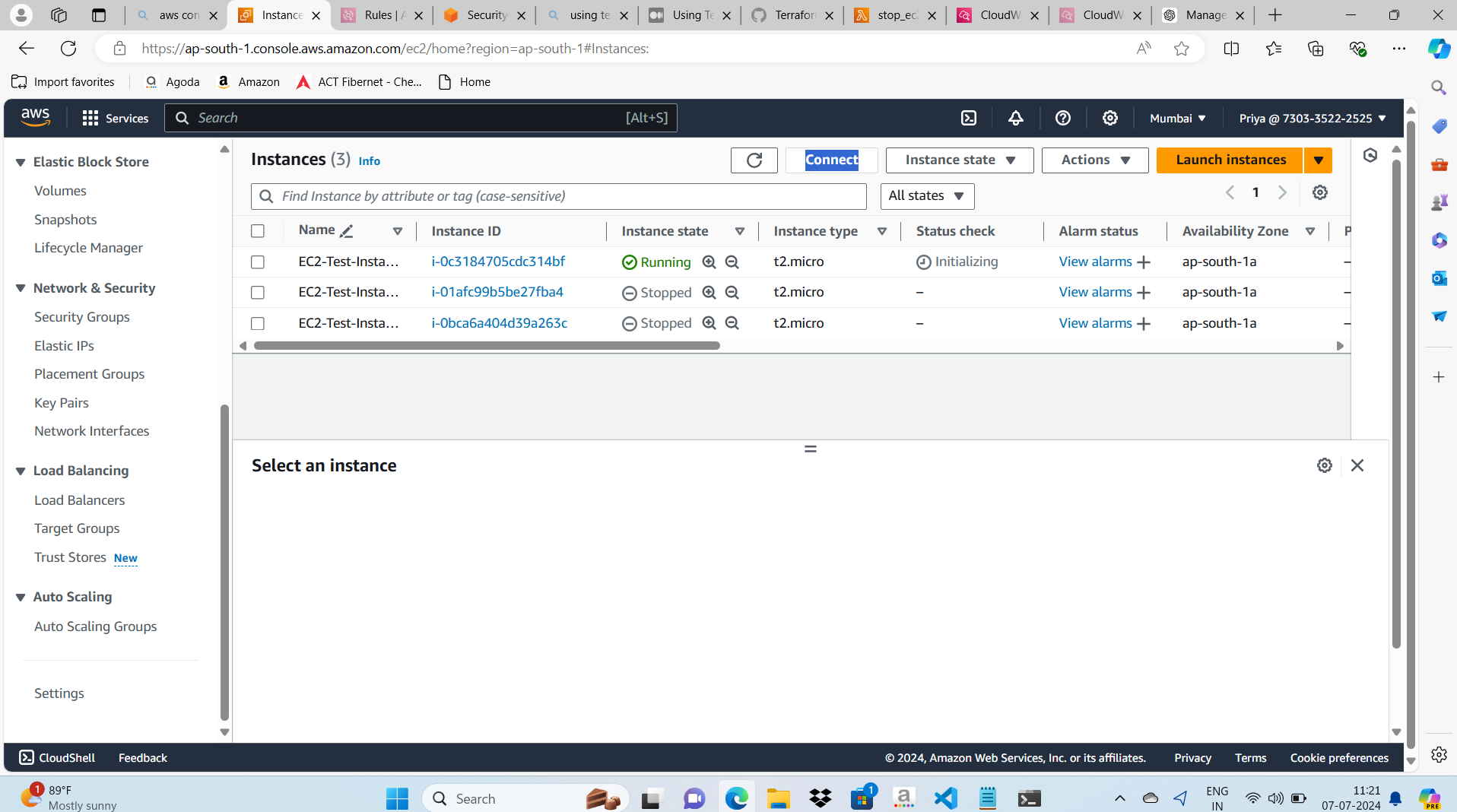The image size is (1457, 812).
Task: Open instance i-0c3184705cdc314bf link
Action: (498, 262)
